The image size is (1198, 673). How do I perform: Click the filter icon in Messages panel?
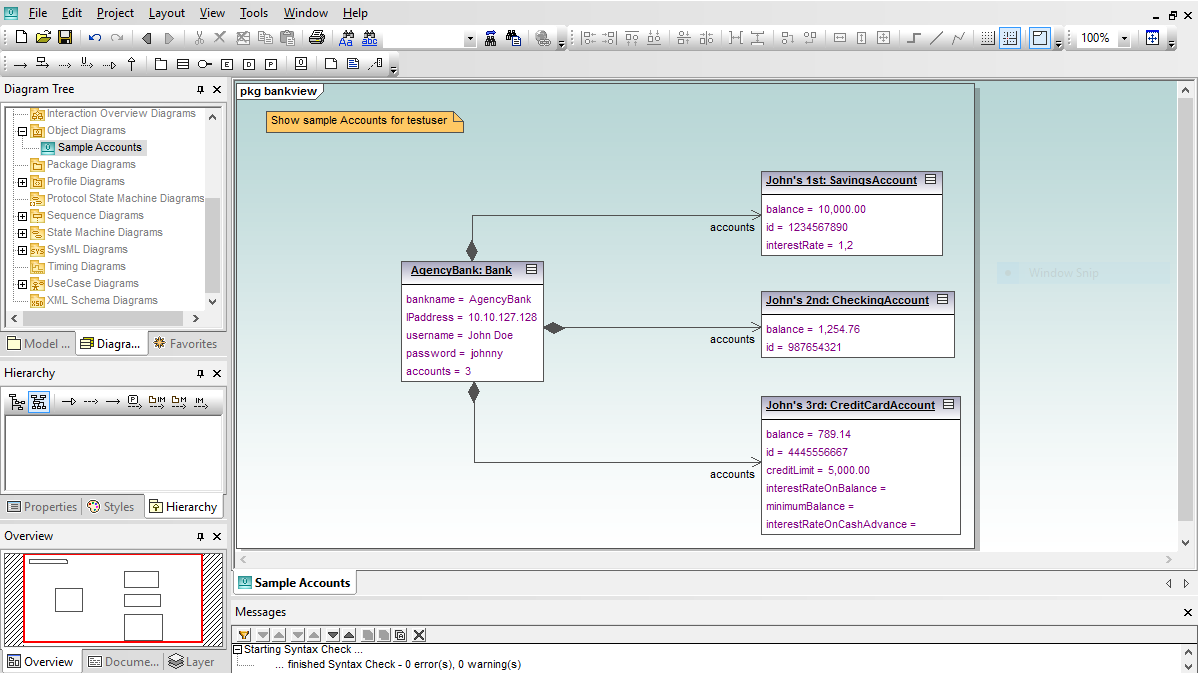(244, 635)
